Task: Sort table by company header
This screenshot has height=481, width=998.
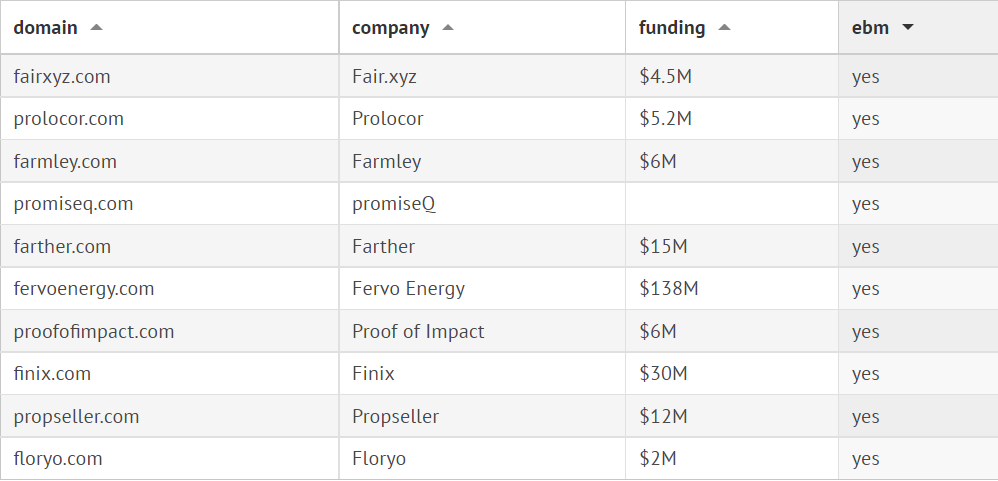Action: pyautogui.click(x=390, y=28)
